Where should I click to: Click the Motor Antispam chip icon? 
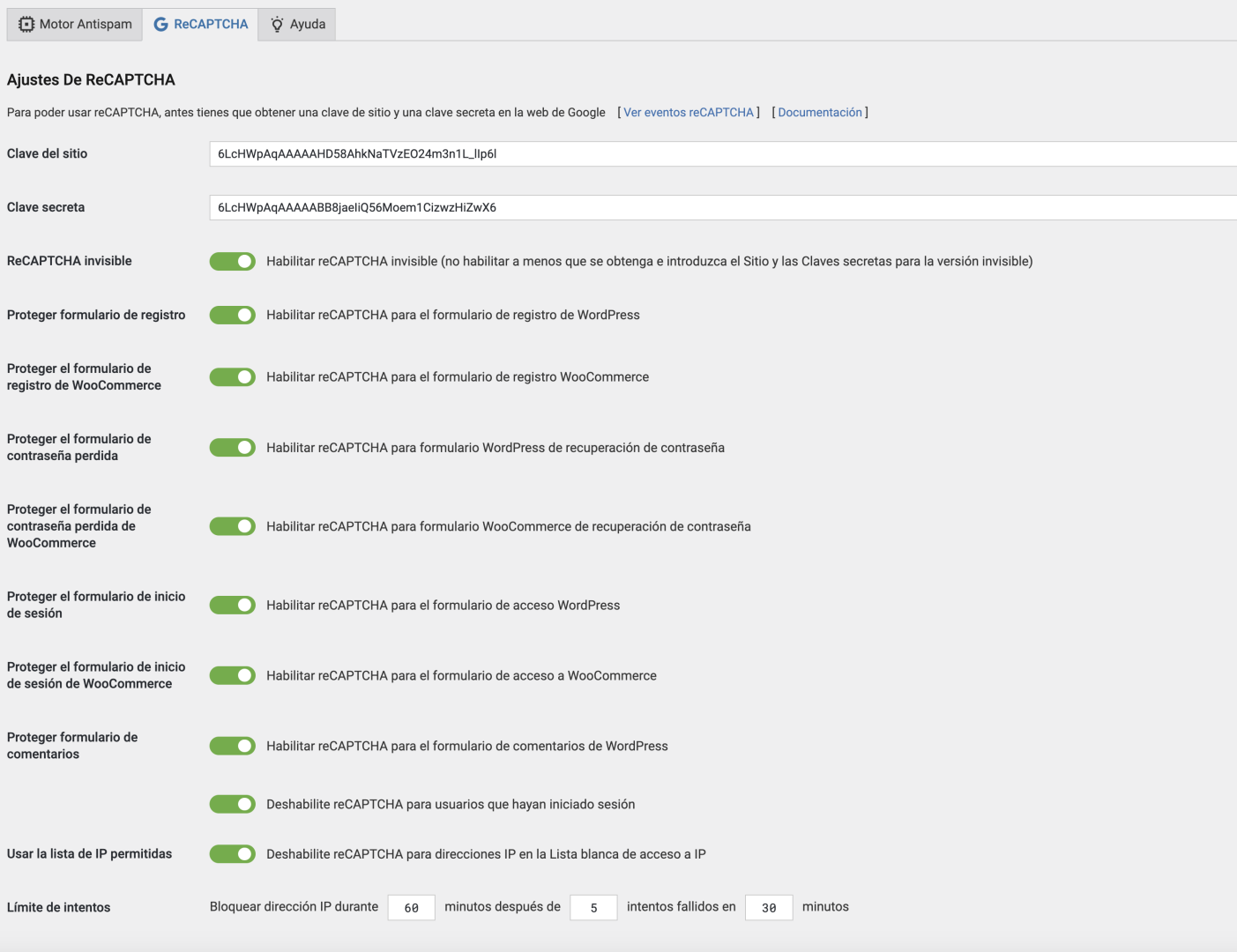point(26,25)
